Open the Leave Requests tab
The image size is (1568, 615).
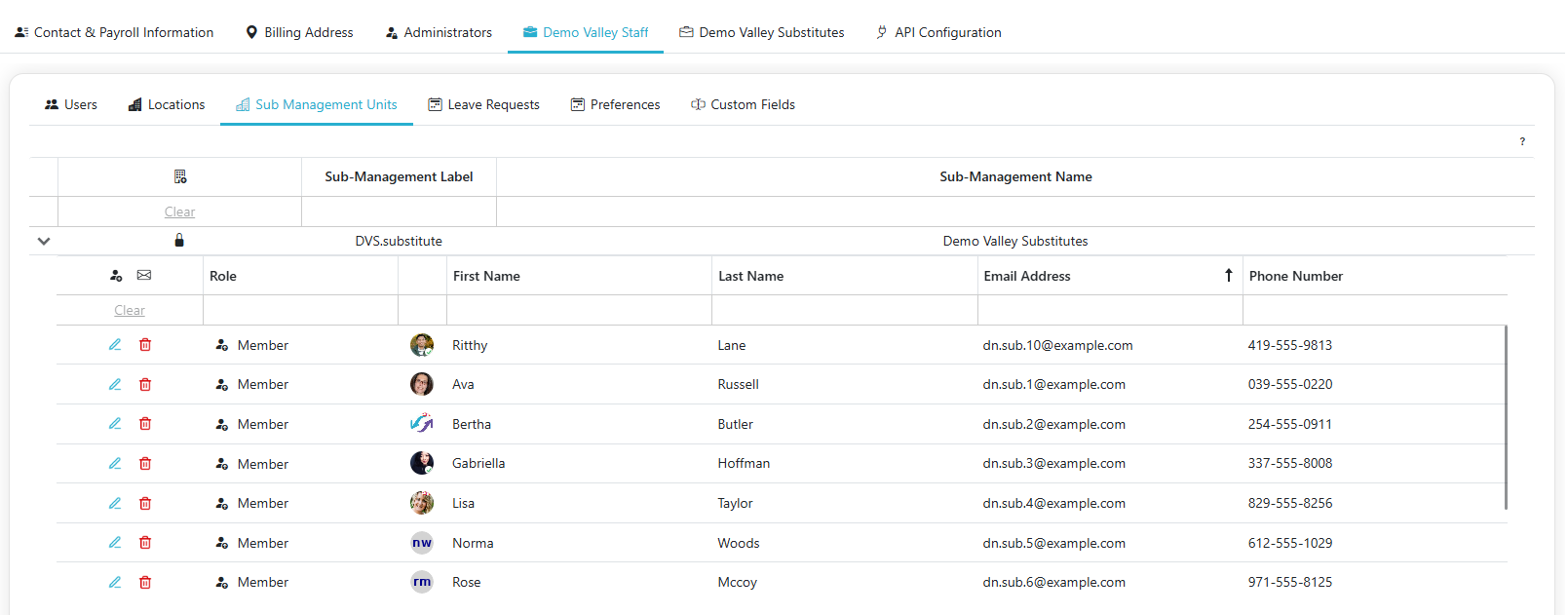click(483, 105)
